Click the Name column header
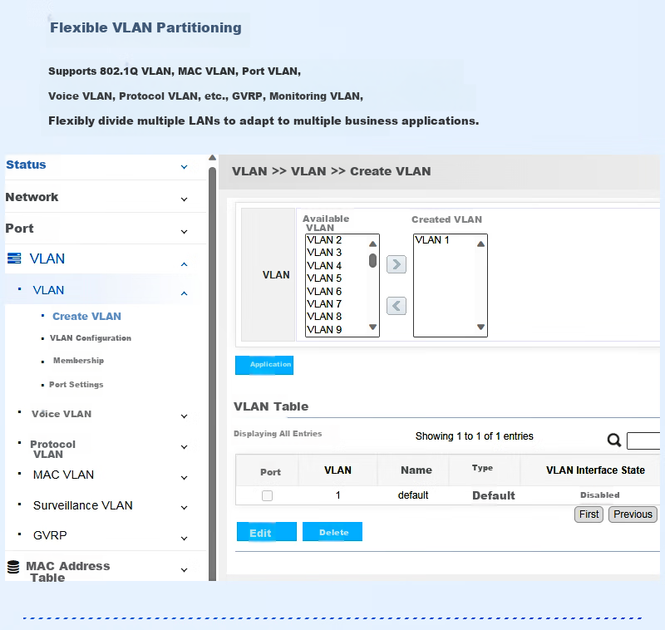 416,470
